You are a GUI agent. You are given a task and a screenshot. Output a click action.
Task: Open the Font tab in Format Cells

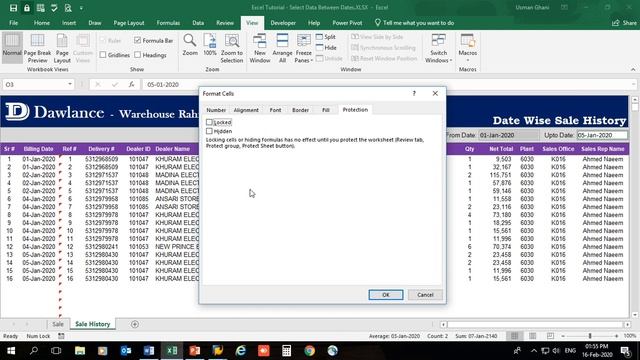click(276, 110)
